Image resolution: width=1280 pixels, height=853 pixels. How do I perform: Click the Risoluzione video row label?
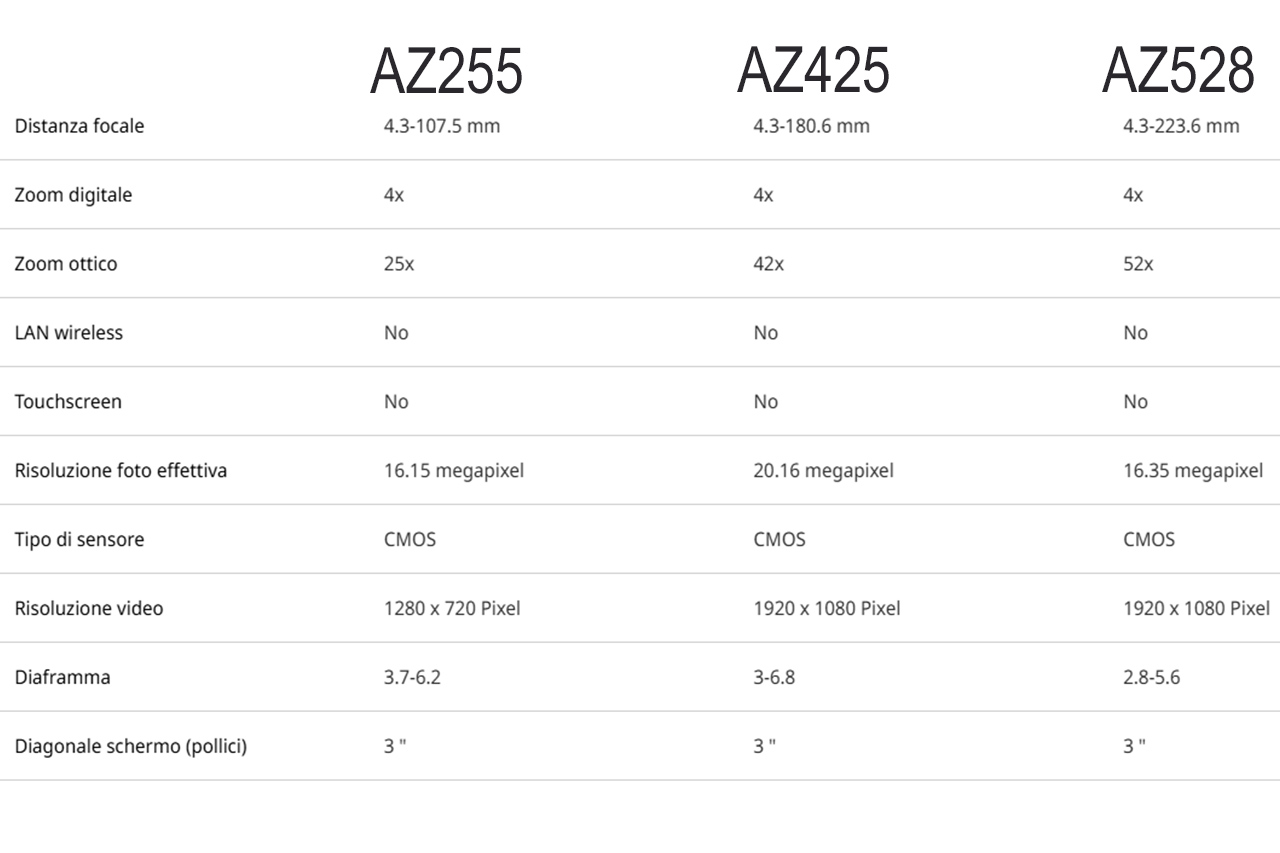click(89, 608)
